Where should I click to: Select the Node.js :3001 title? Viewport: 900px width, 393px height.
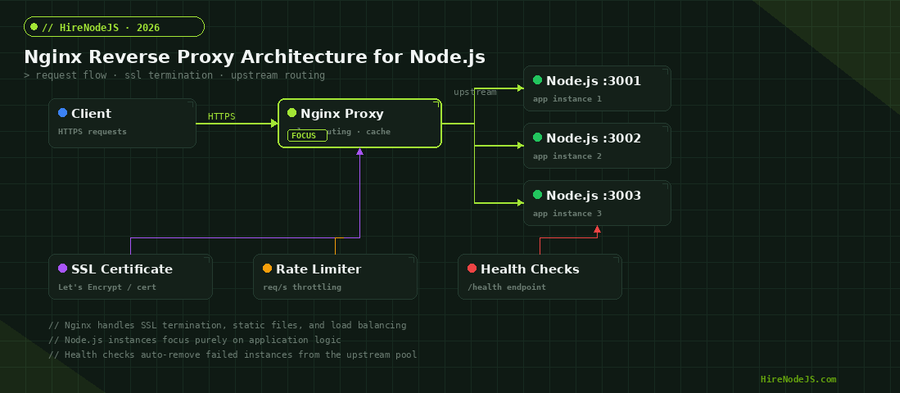click(x=593, y=81)
